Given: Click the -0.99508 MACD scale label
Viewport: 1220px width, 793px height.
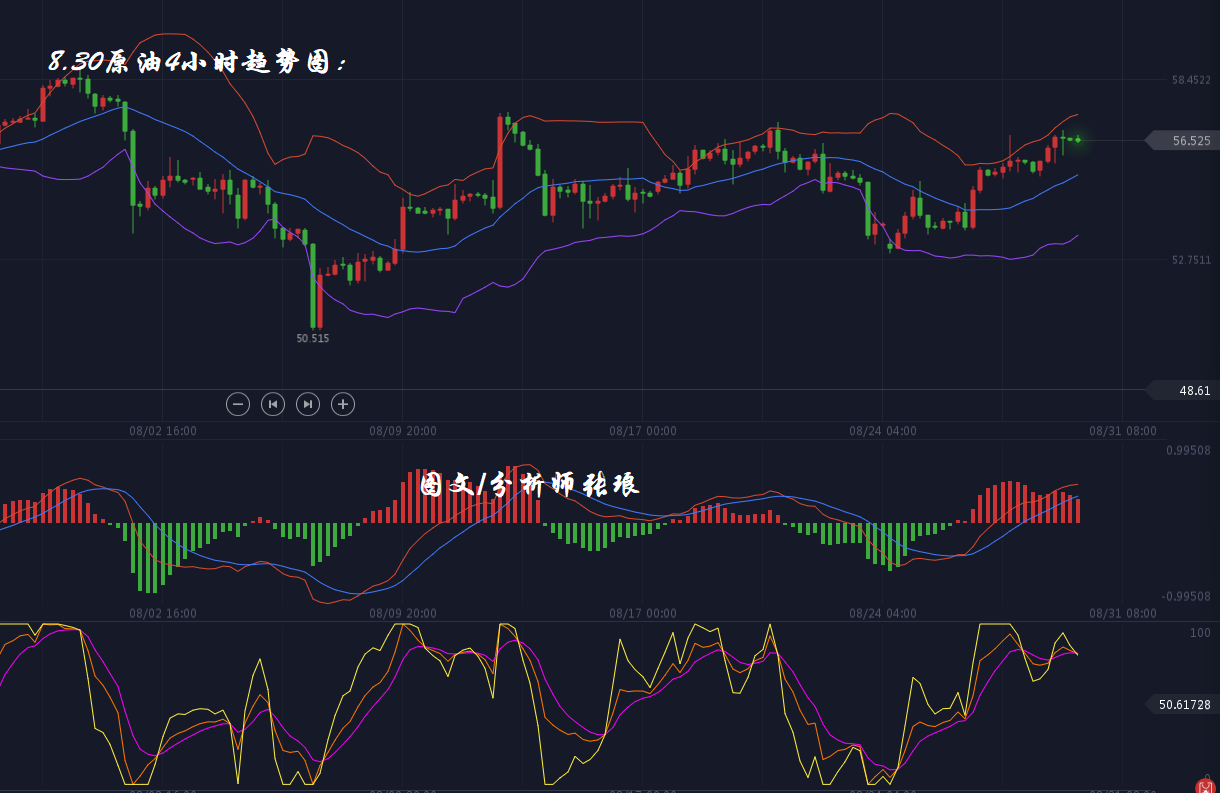Looking at the screenshot, I should [x=1186, y=596].
